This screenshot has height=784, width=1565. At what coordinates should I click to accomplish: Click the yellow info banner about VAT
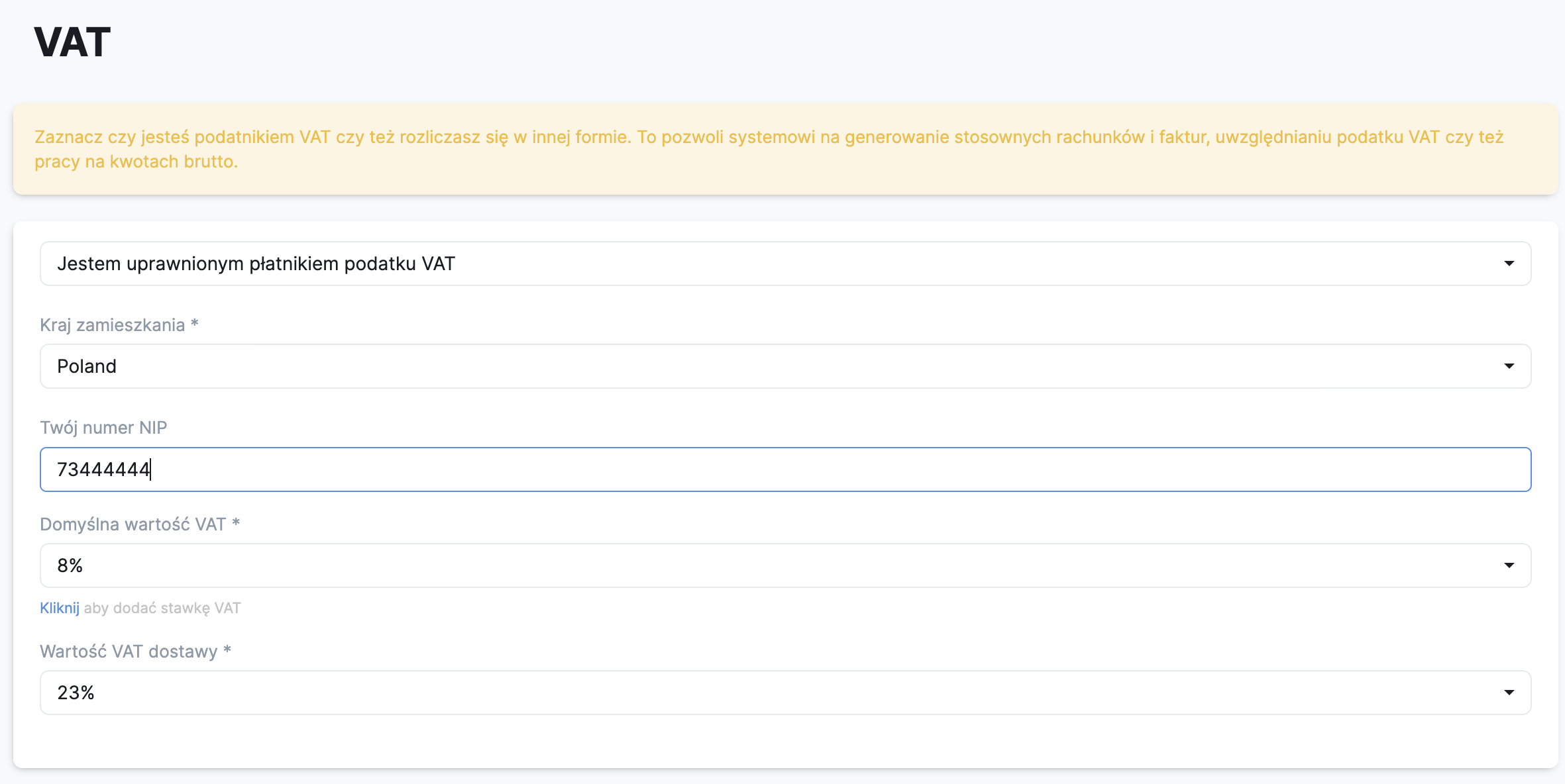tap(785, 149)
